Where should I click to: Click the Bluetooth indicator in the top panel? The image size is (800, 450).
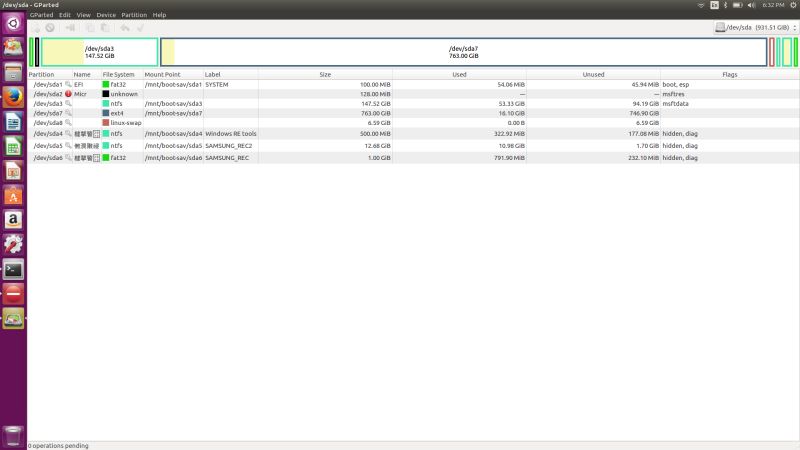click(726, 5)
